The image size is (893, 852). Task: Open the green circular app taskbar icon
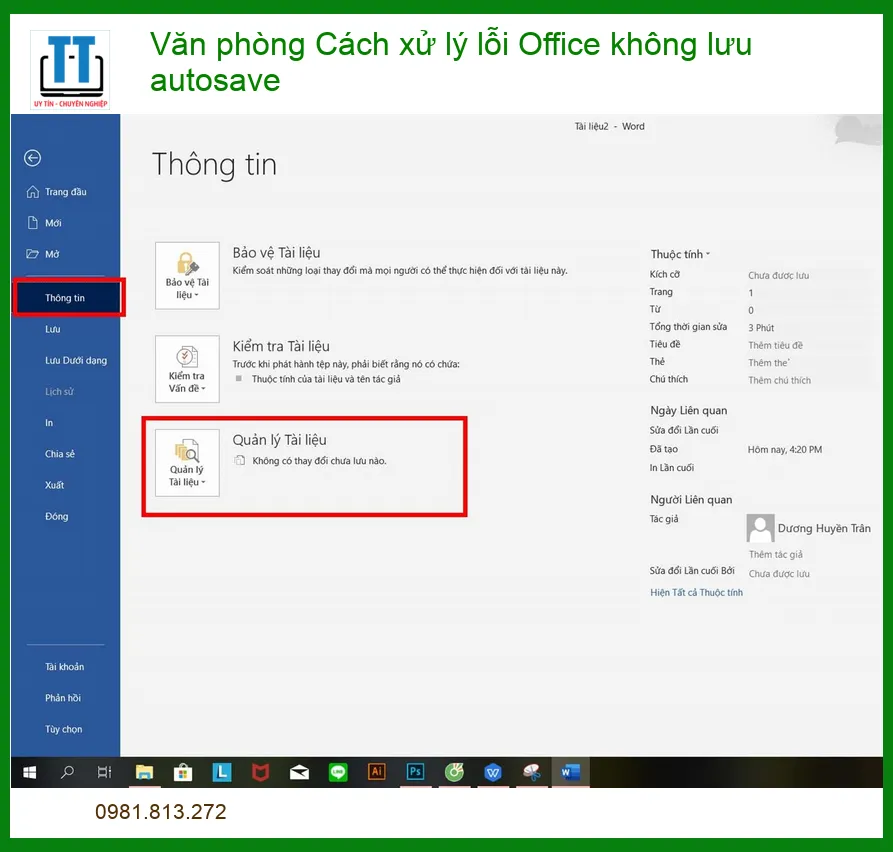coord(454,772)
